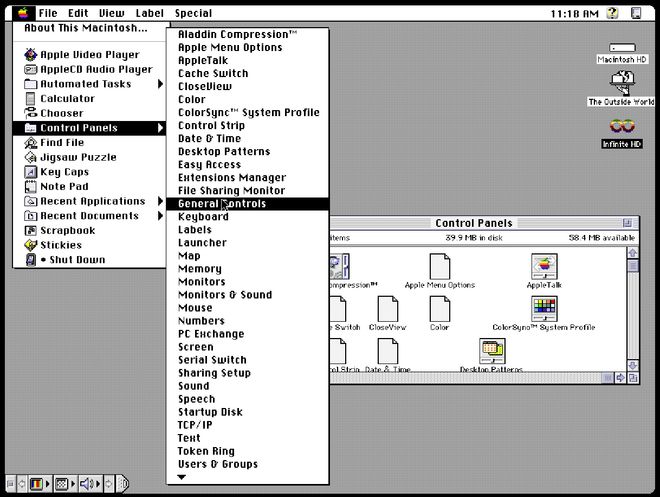Viewport: 660px width, 497px height.
Task: Click the Help question mark icon in menu bar
Action: click(612, 13)
